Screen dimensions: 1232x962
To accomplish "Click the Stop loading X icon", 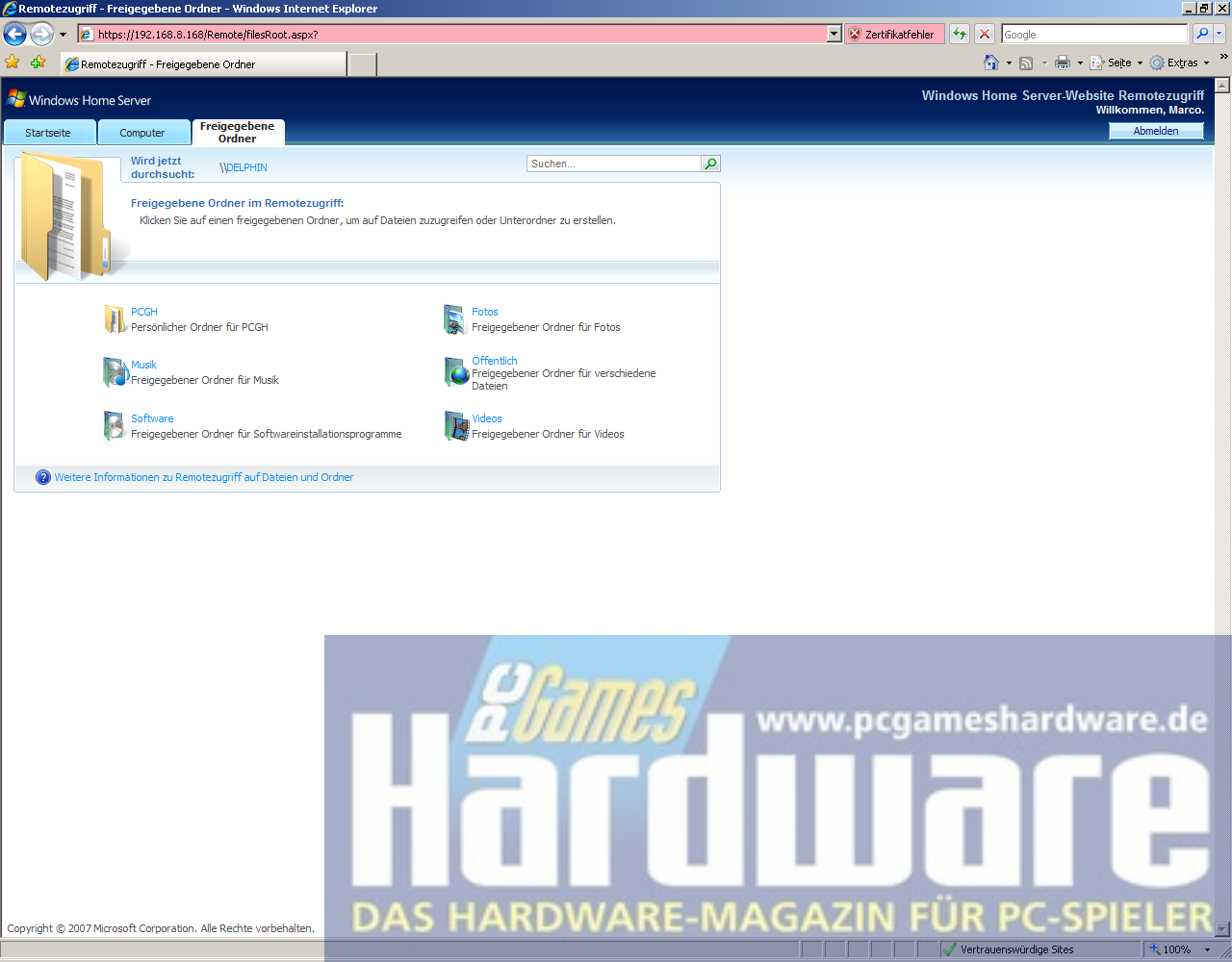I will (985, 35).
